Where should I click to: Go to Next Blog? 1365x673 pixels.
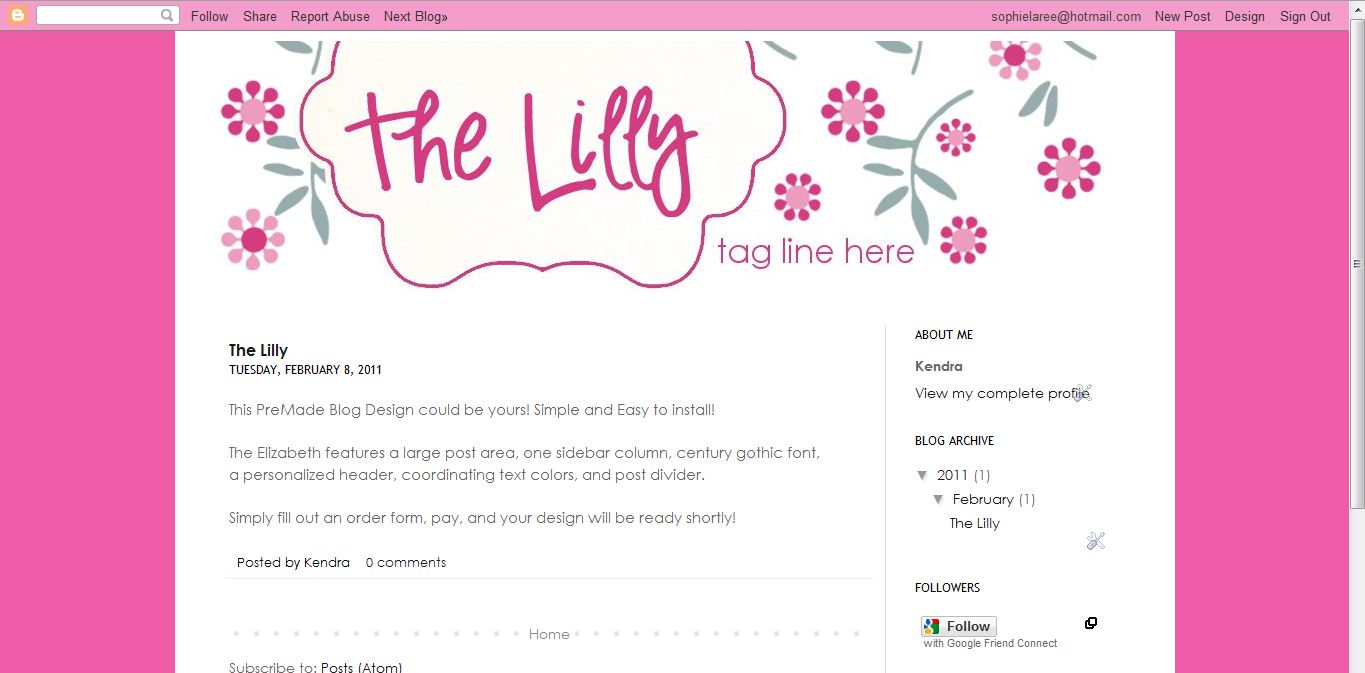pyautogui.click(x=416, y=16)
